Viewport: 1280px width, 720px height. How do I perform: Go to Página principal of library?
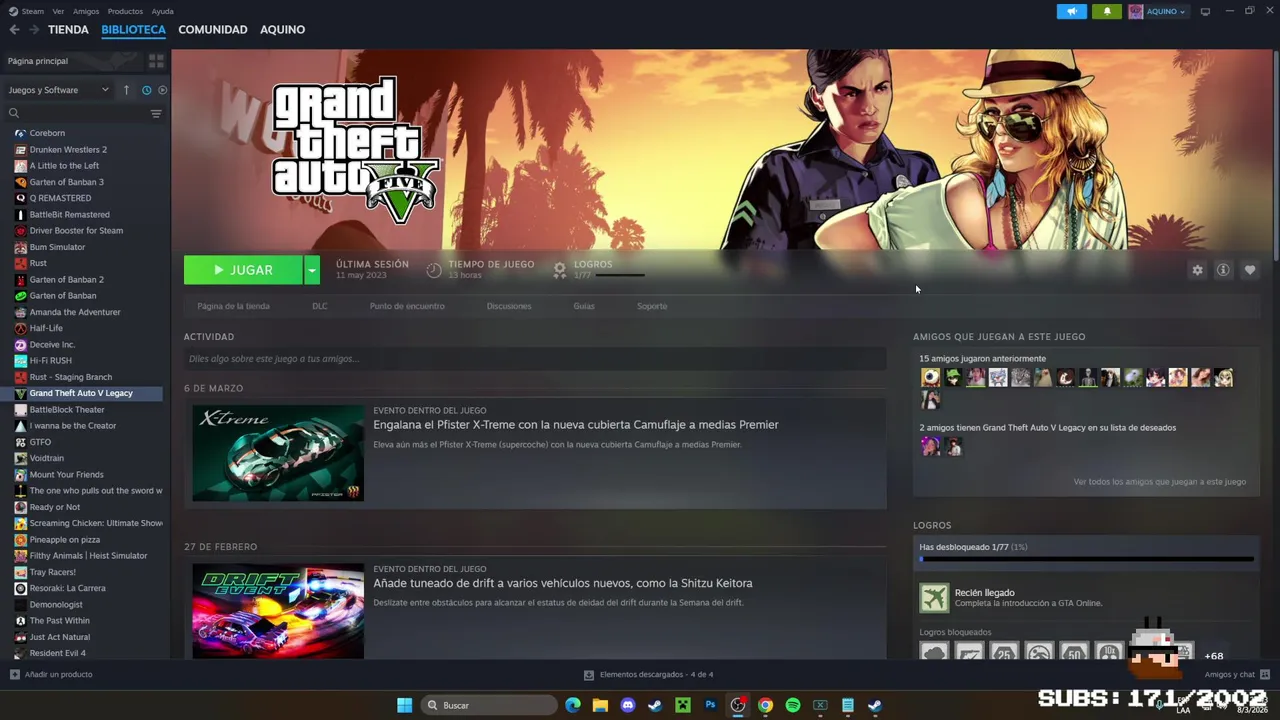click(72, 61)
